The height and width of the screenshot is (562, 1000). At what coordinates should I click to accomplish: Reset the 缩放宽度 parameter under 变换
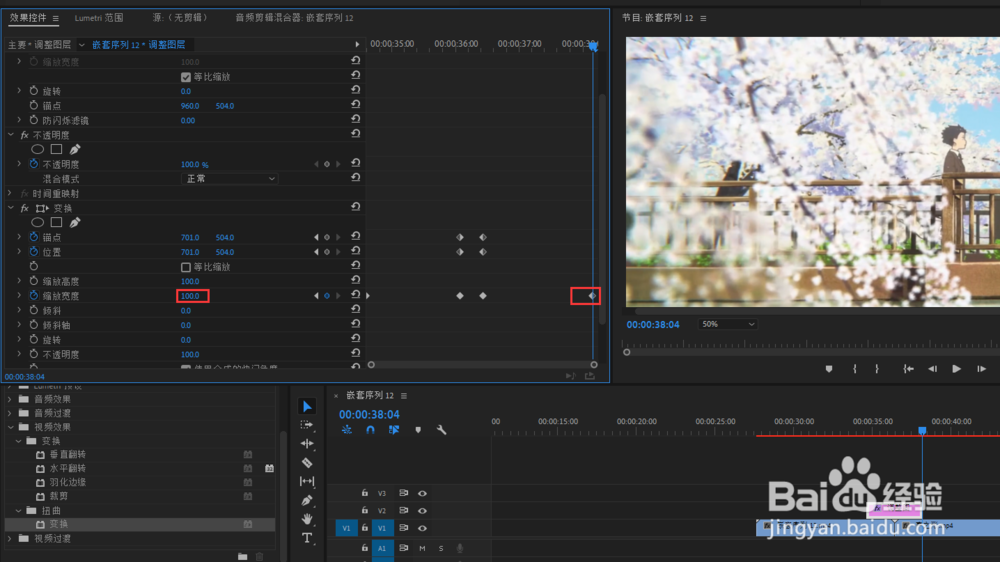tap(356, 295)
